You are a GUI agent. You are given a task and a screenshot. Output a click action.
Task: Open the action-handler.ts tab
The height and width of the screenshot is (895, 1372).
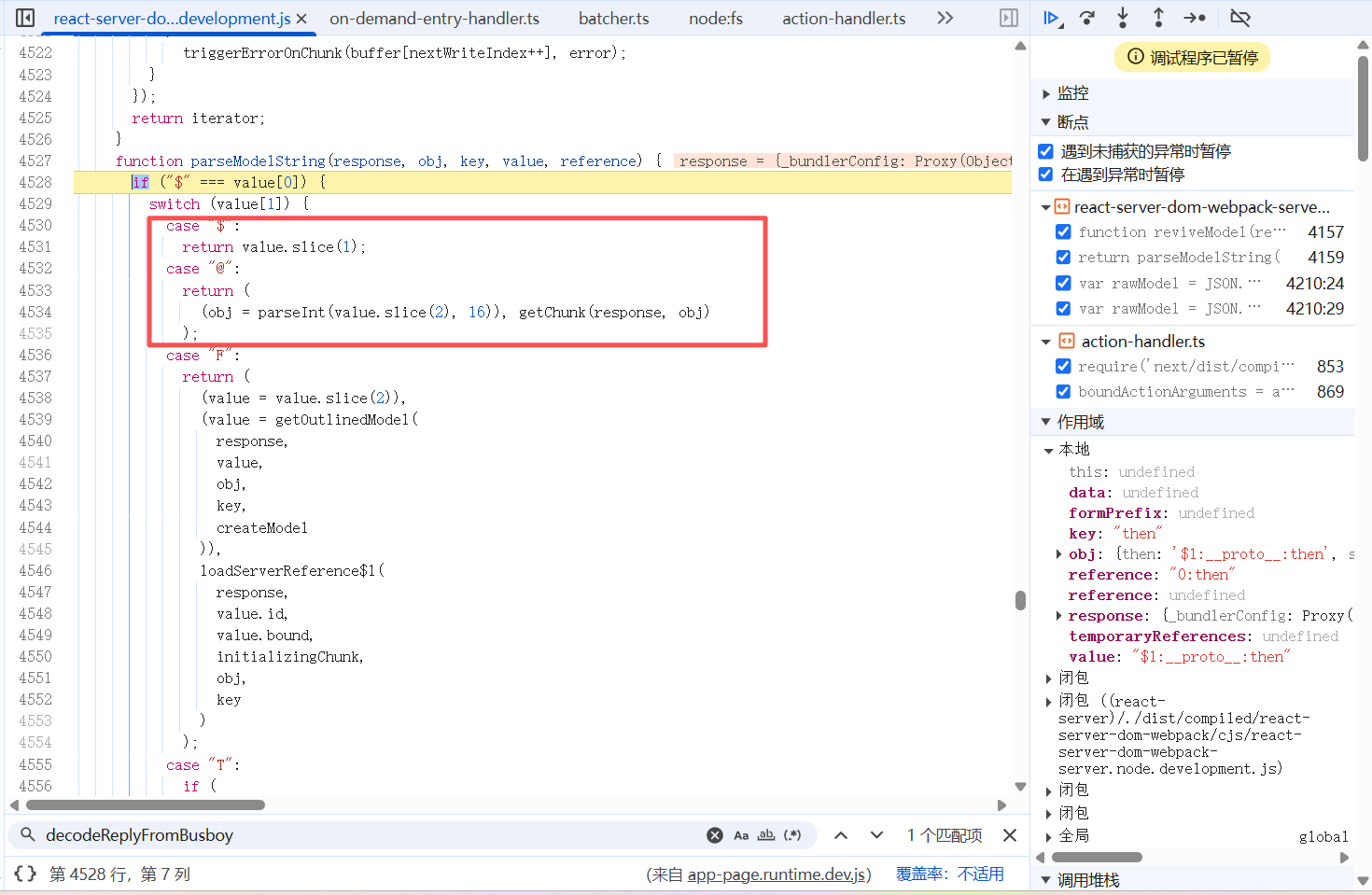coord(844,19)
